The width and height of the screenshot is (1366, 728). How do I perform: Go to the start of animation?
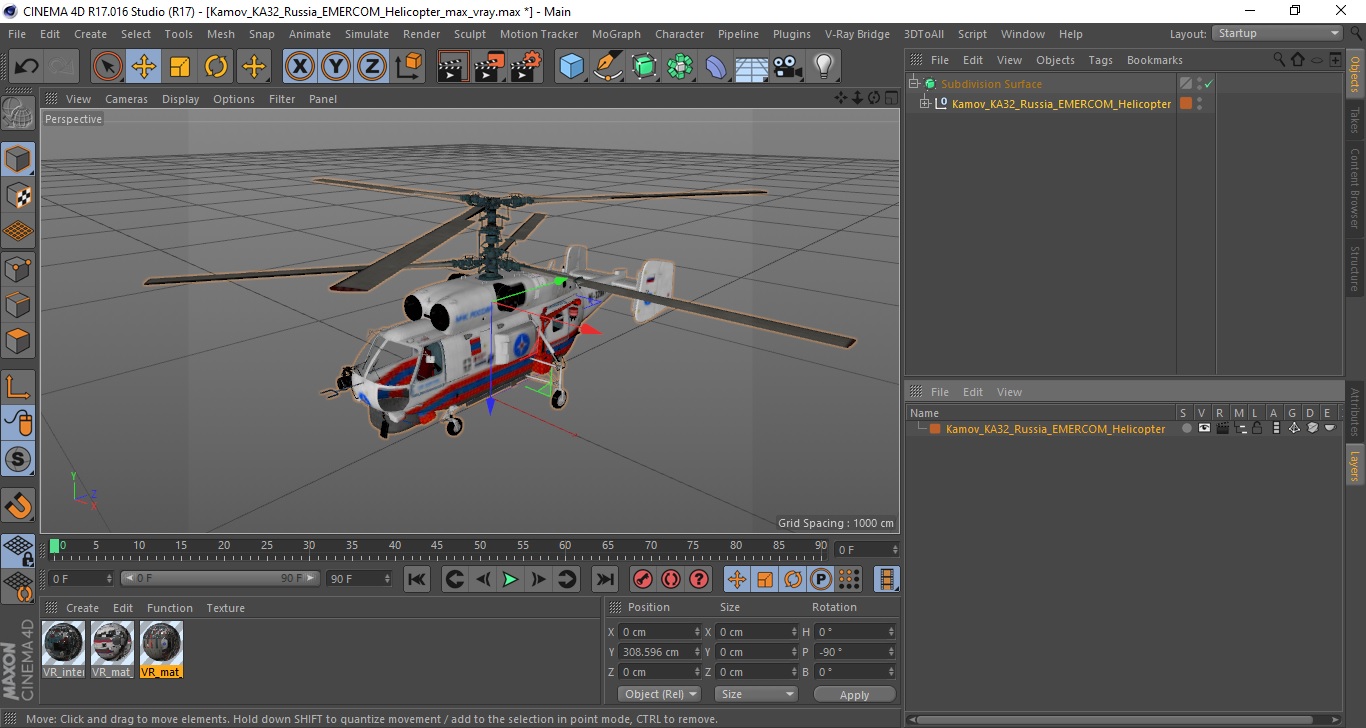tap(417, 579)
